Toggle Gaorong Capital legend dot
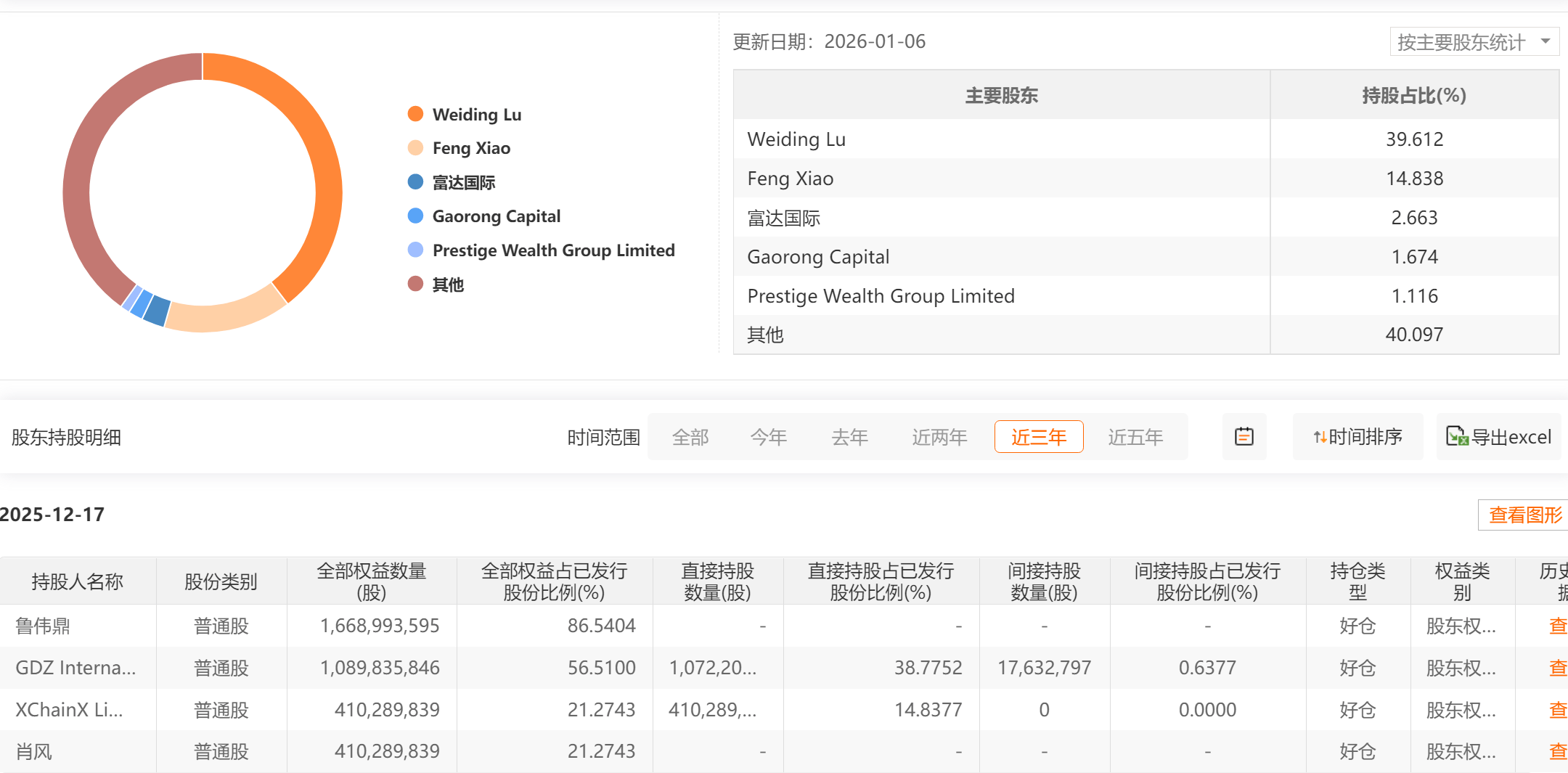 415,216
